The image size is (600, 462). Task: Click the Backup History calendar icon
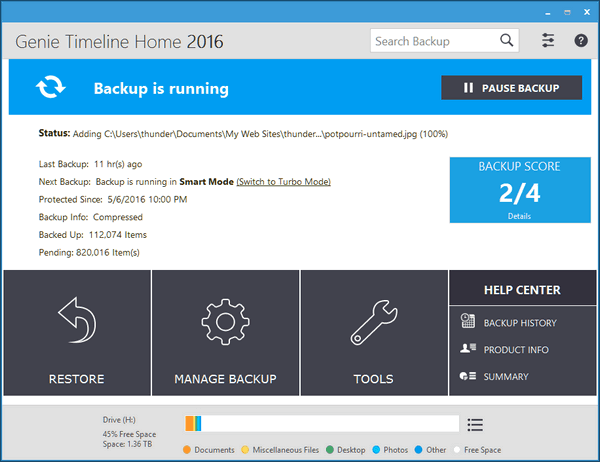pos(468,321)
